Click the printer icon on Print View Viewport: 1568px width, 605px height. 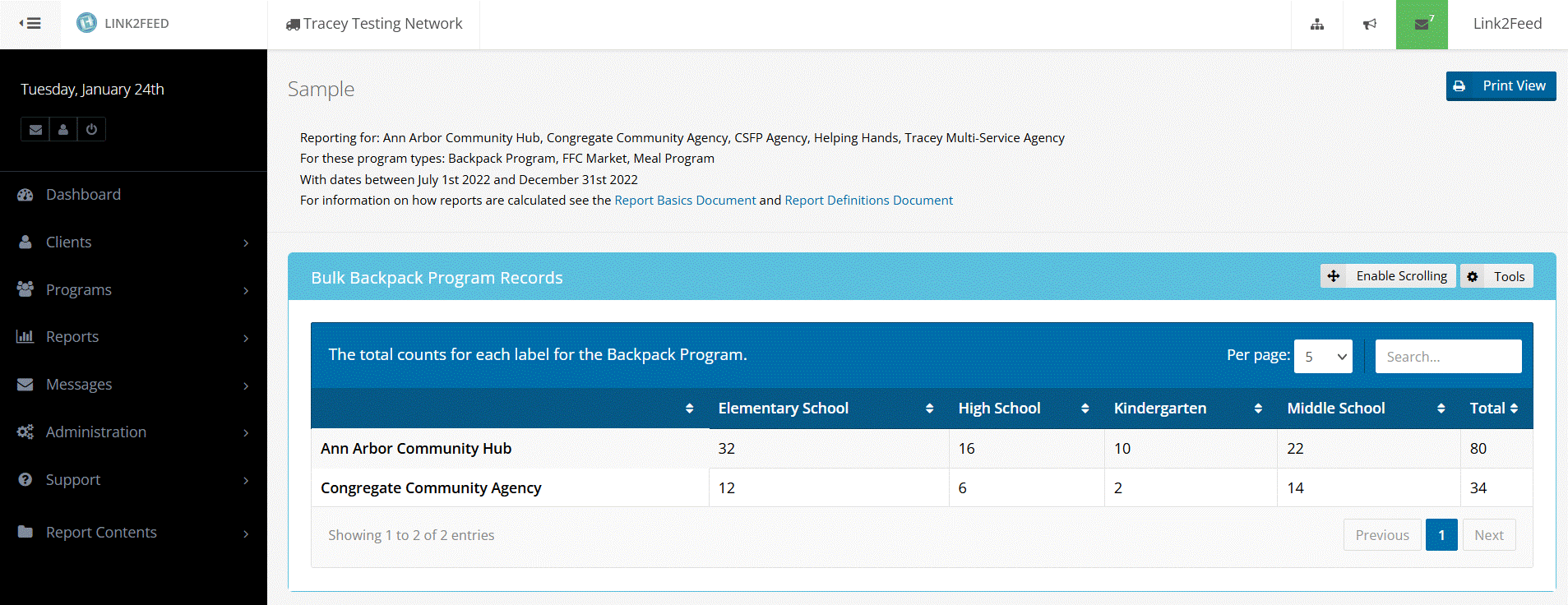coord(1459,85)
